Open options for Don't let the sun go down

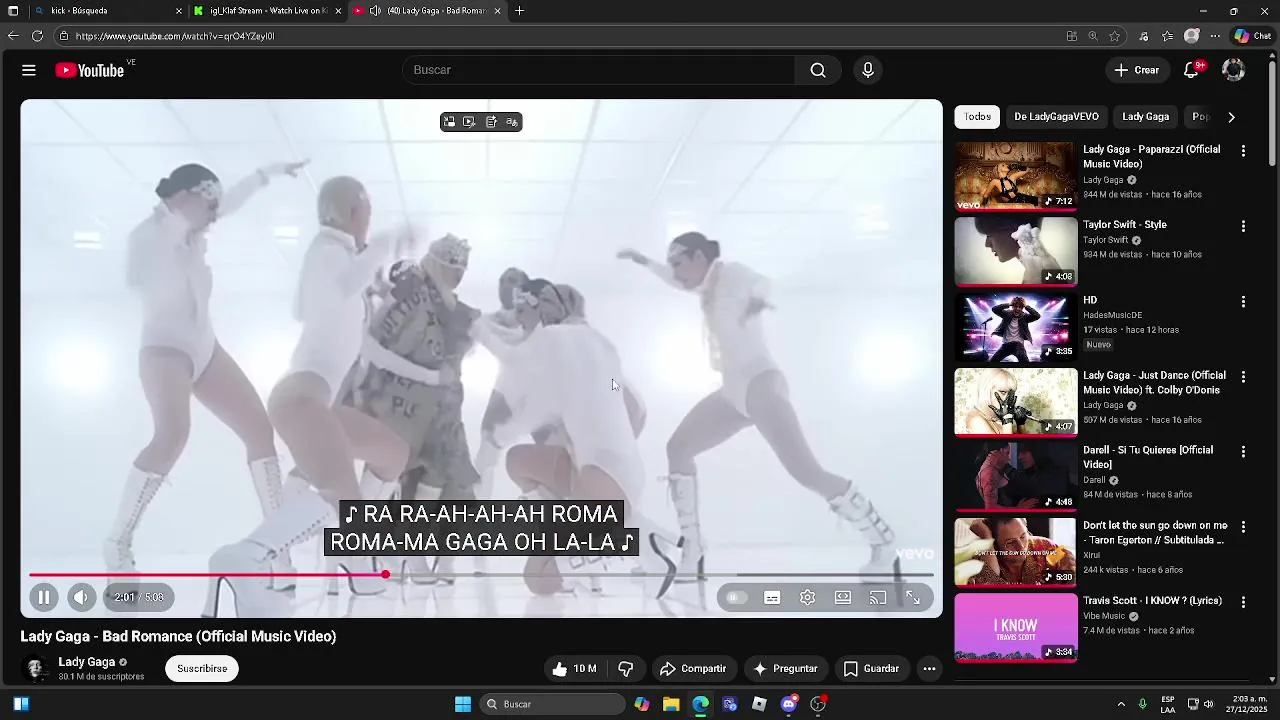(x=1243, y=527)
